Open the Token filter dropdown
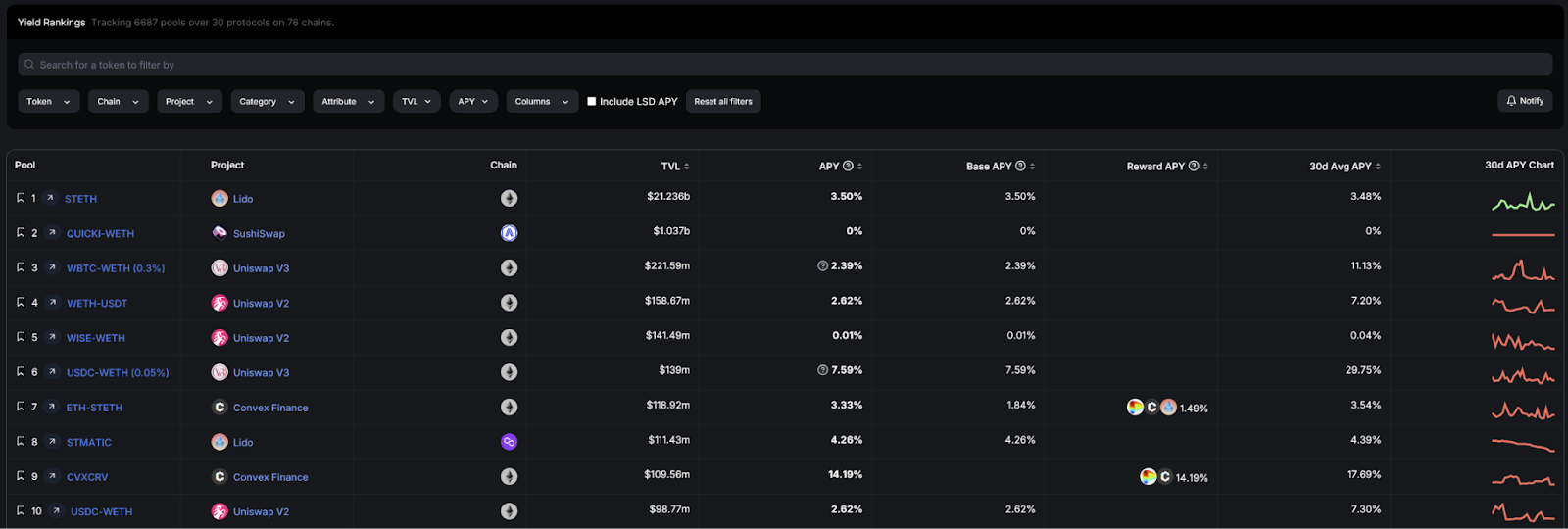Screen dimensions: 1568x529 click(49, 101)
